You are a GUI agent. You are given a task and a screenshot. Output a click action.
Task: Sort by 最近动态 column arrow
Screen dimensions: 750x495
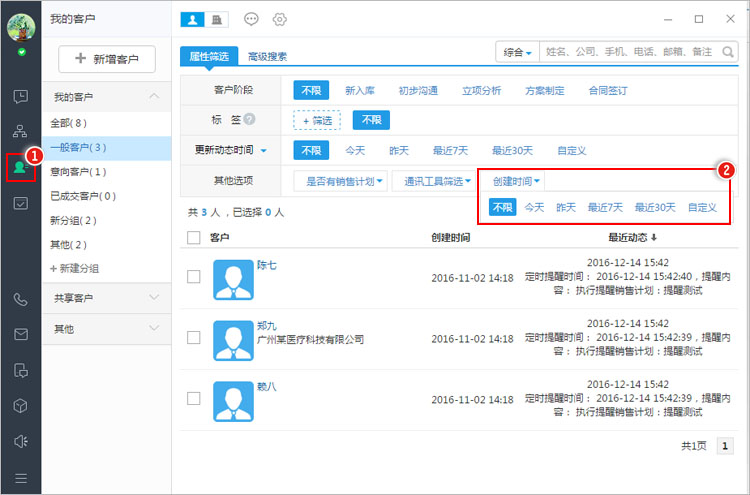(x=654, y=237)
